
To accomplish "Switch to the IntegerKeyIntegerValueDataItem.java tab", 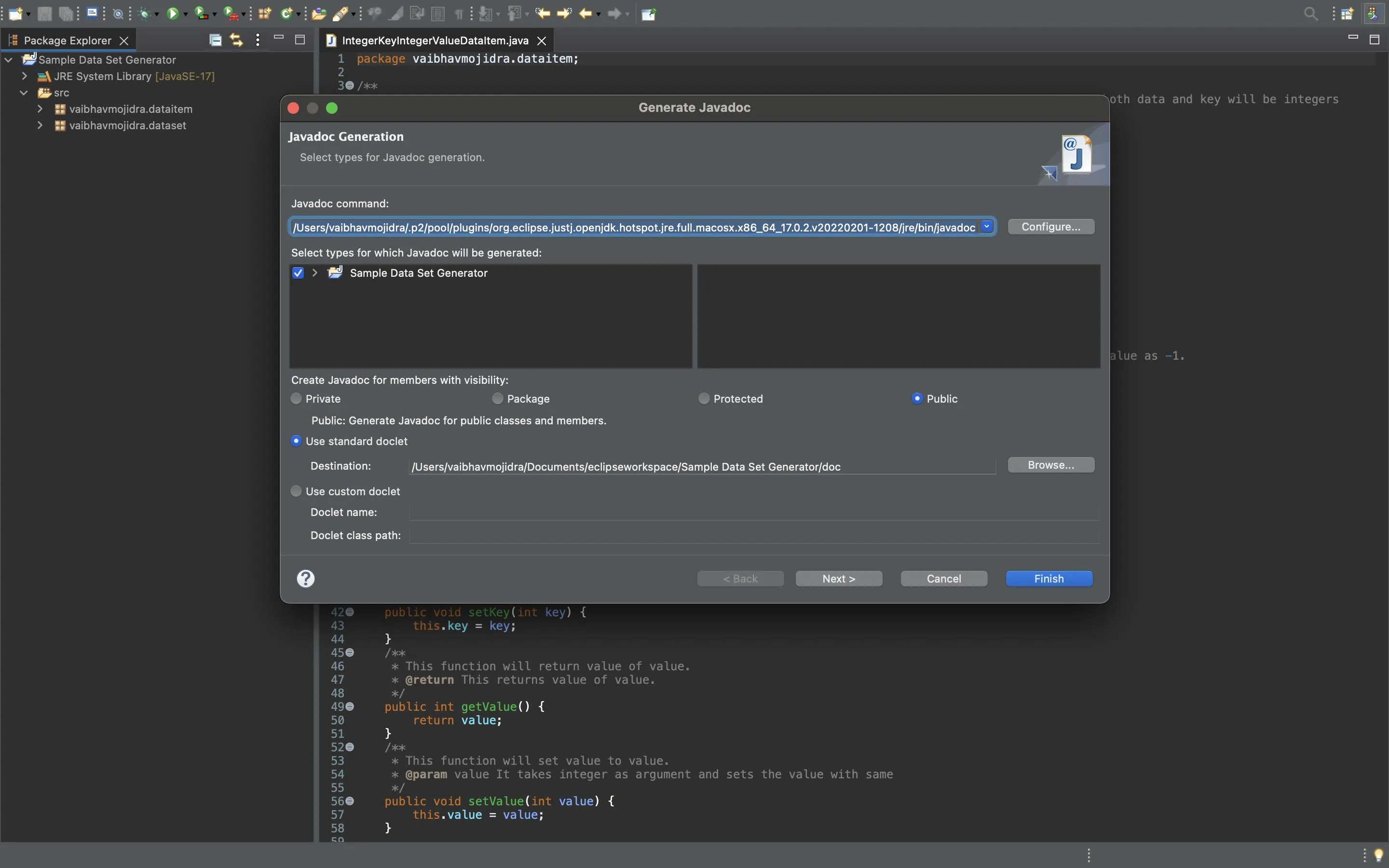I will (435, 40).
